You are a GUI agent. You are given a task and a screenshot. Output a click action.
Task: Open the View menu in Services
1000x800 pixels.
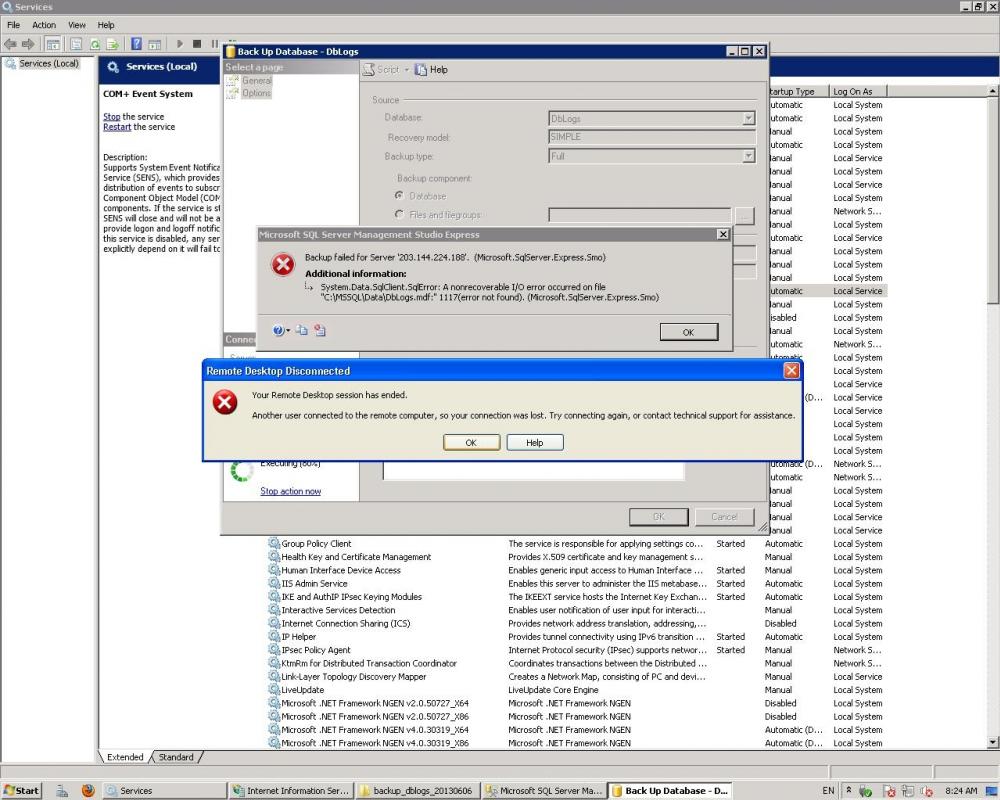(x=77, y=25)
